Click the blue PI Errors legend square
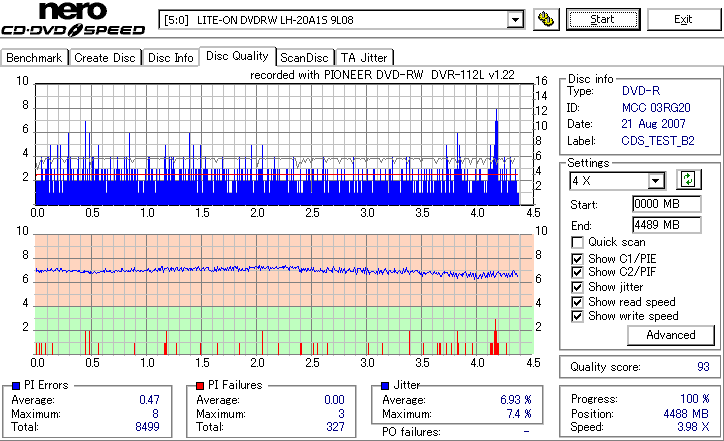 coord(16,386)
